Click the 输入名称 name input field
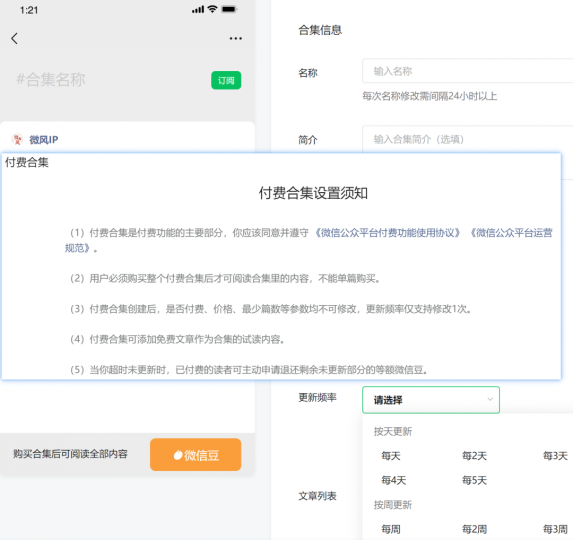This screenshot has height=540, width=573. (467, 71)
